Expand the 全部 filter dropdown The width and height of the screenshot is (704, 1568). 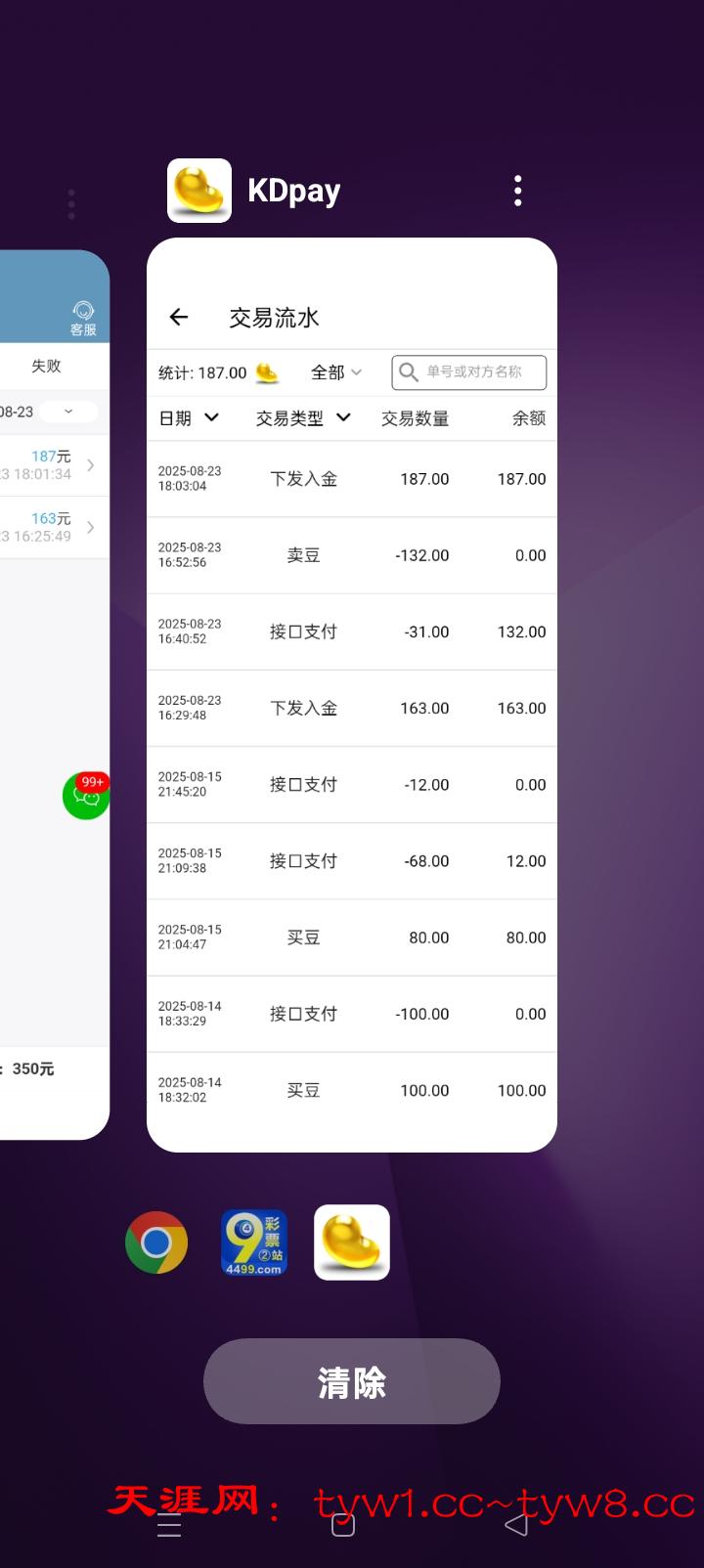(x=335, y=372)
